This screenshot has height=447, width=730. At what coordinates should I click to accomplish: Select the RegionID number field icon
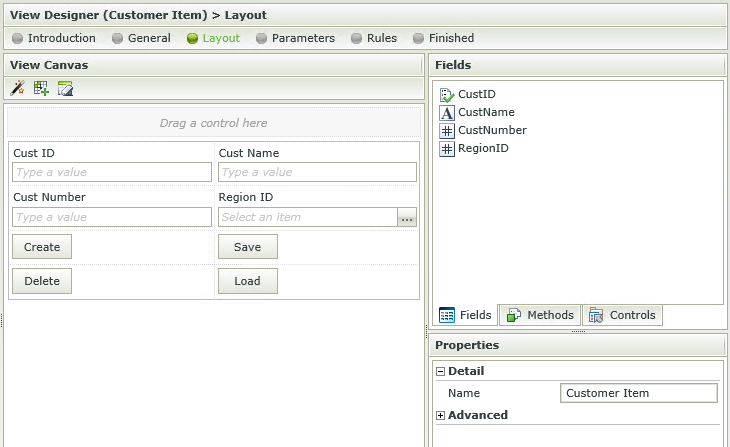(446, 149)
